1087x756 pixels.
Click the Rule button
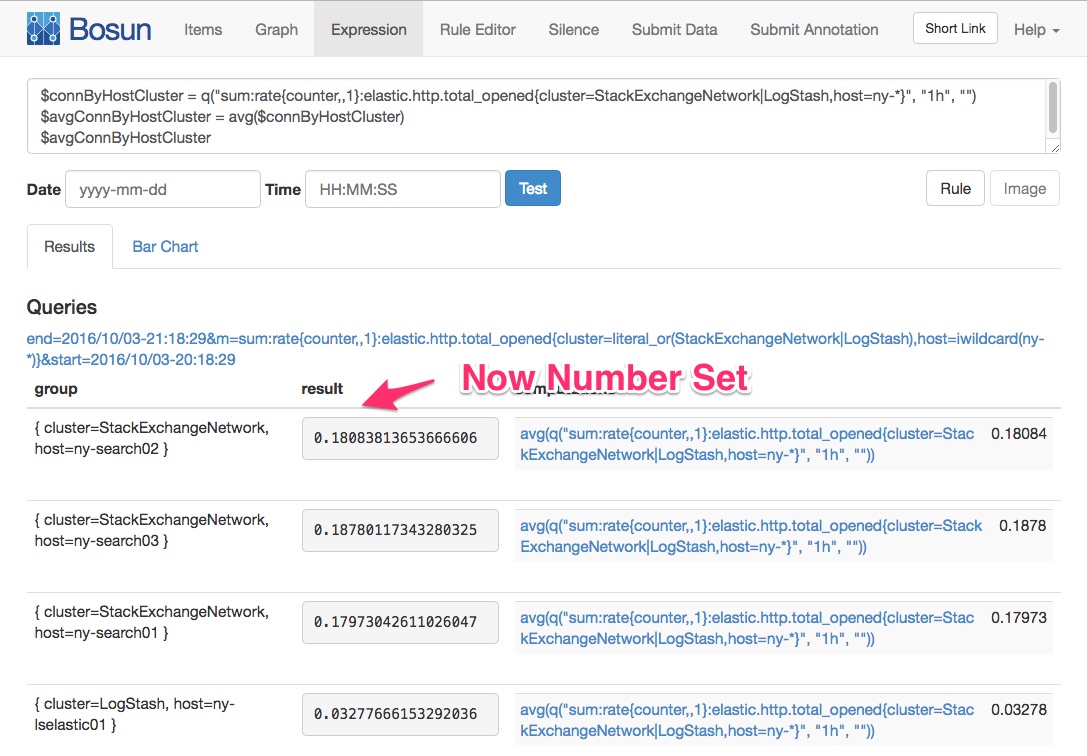[955, 188]
